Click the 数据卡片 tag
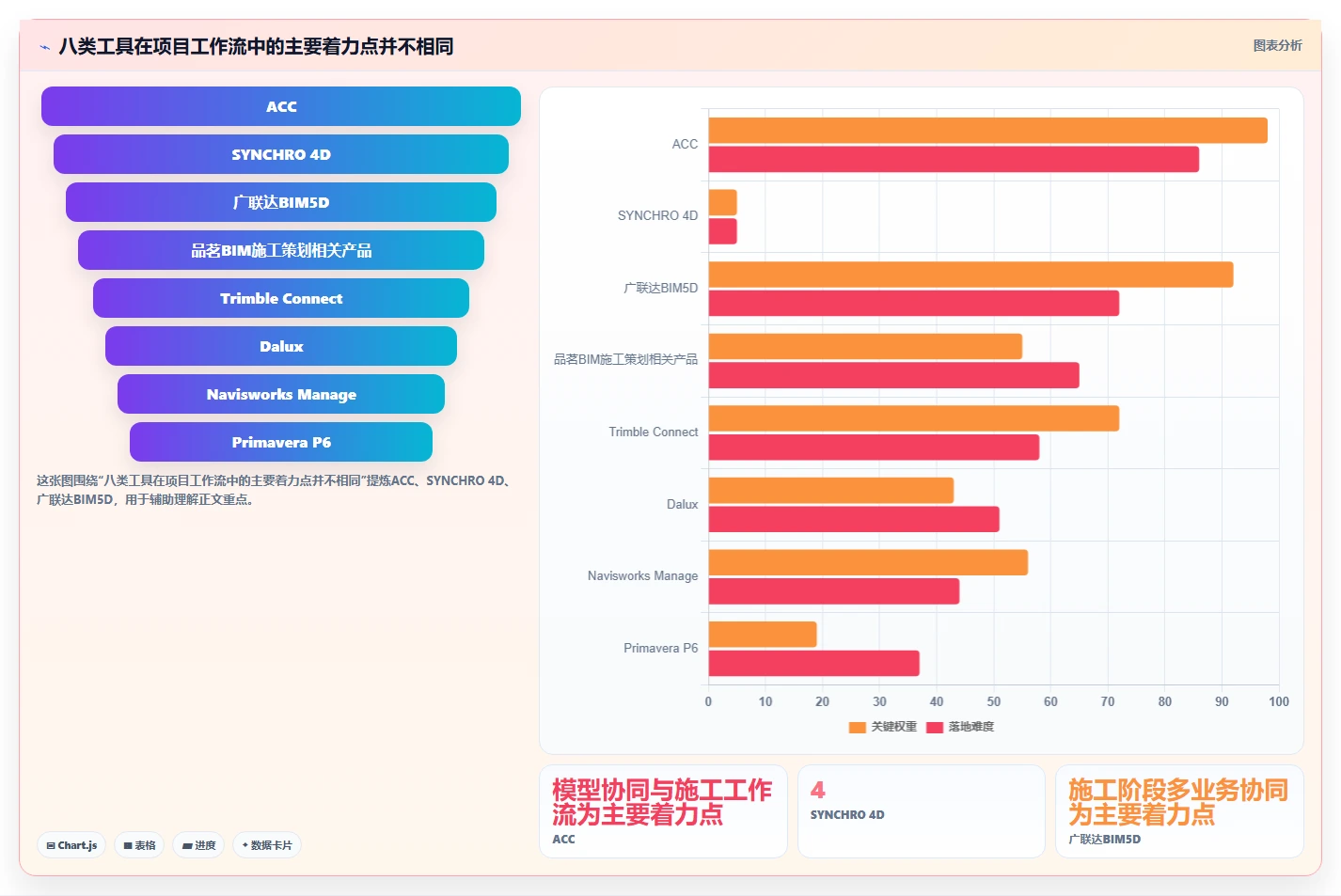Image resolution: width=1341 pixels, height=896 pixels. 267,845
